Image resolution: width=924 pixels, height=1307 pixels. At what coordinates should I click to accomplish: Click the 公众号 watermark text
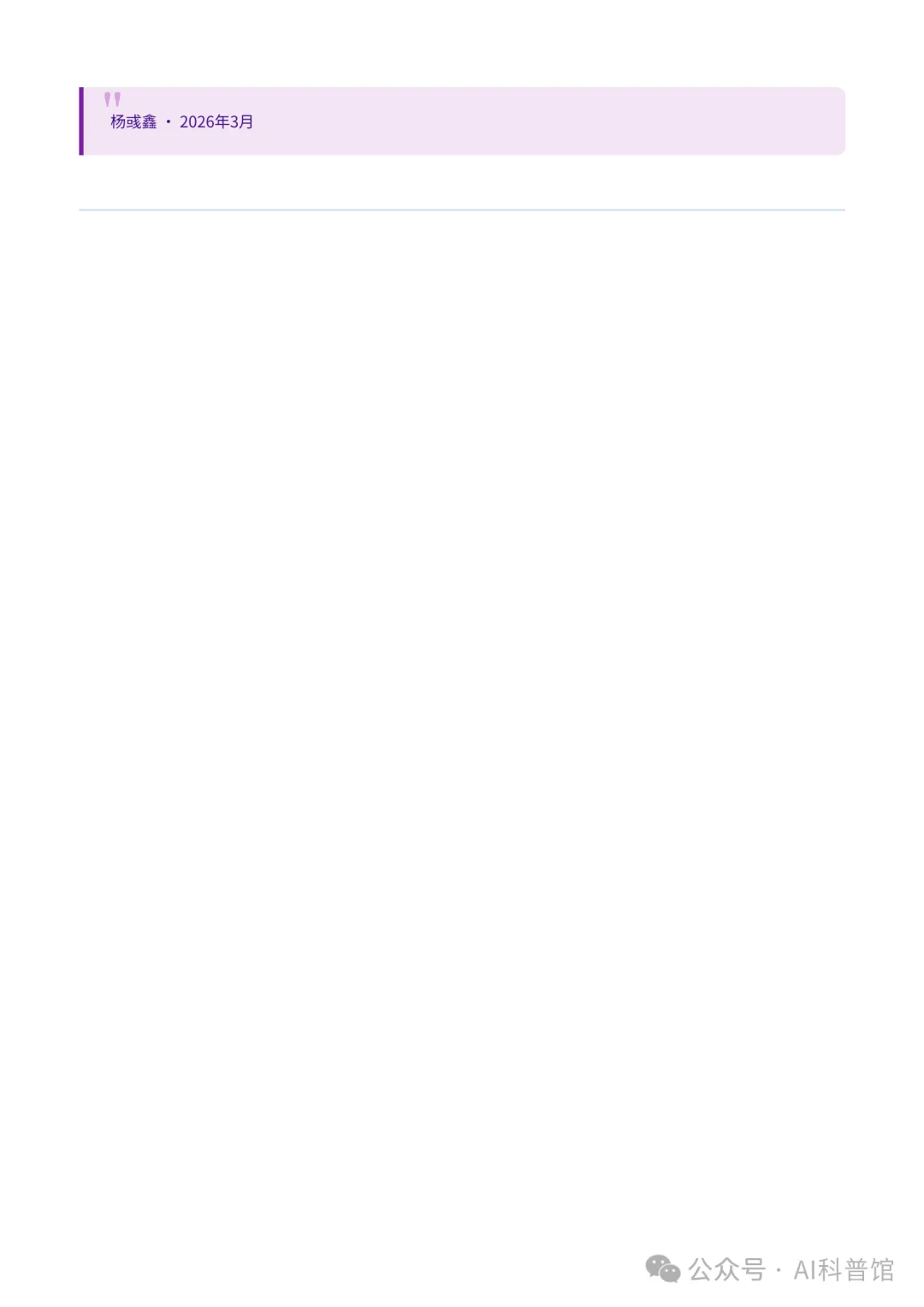pyautogui.click(x=726, y=1269)
